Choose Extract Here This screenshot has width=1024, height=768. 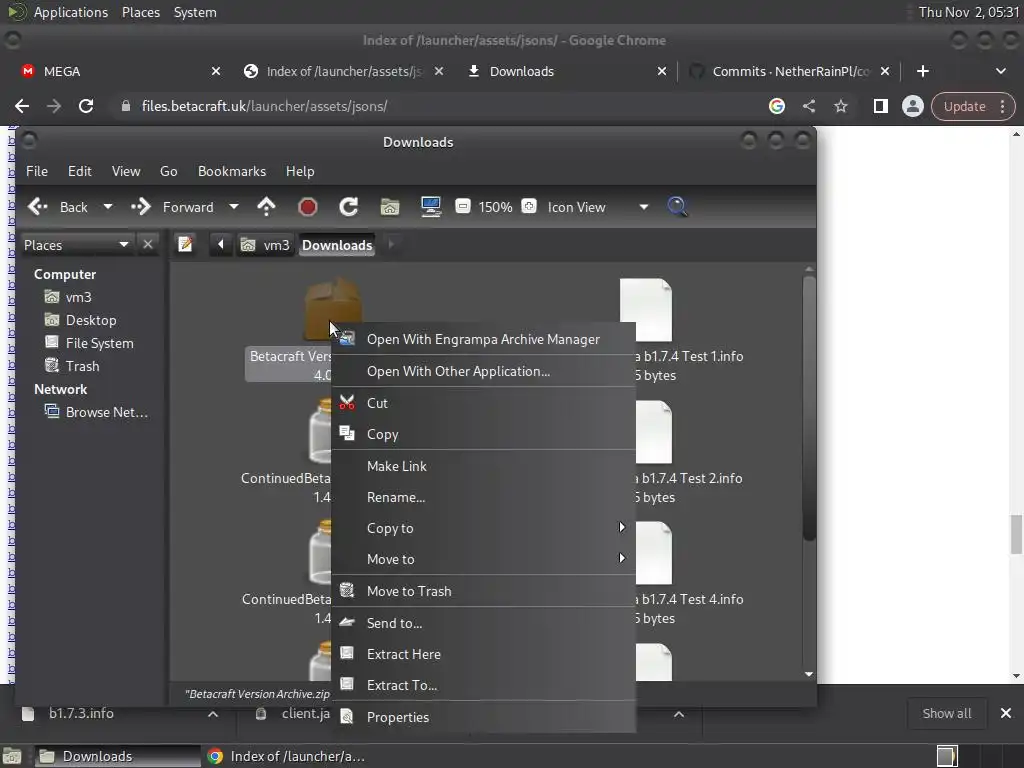(483, 654)
